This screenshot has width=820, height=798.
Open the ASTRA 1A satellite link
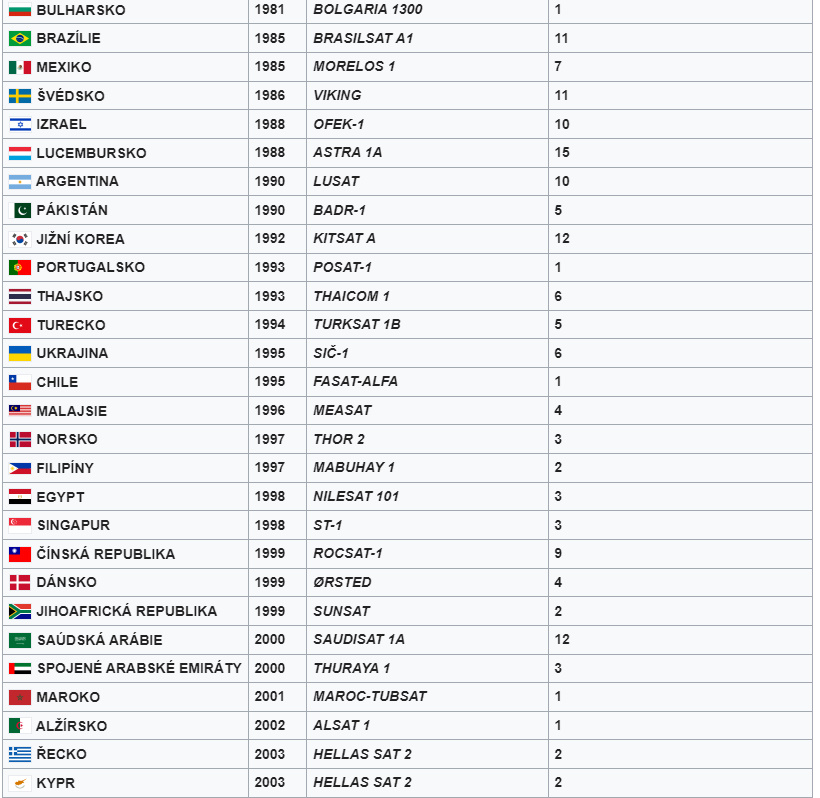[x=347, y=153]
